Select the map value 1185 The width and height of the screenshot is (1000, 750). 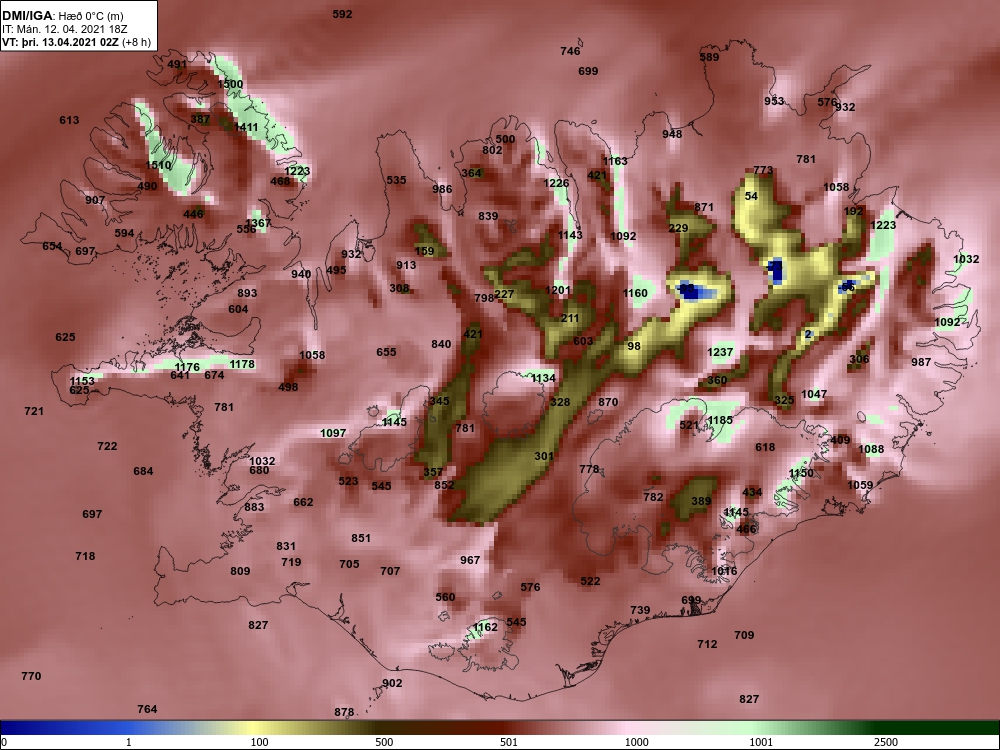point(720,420)
